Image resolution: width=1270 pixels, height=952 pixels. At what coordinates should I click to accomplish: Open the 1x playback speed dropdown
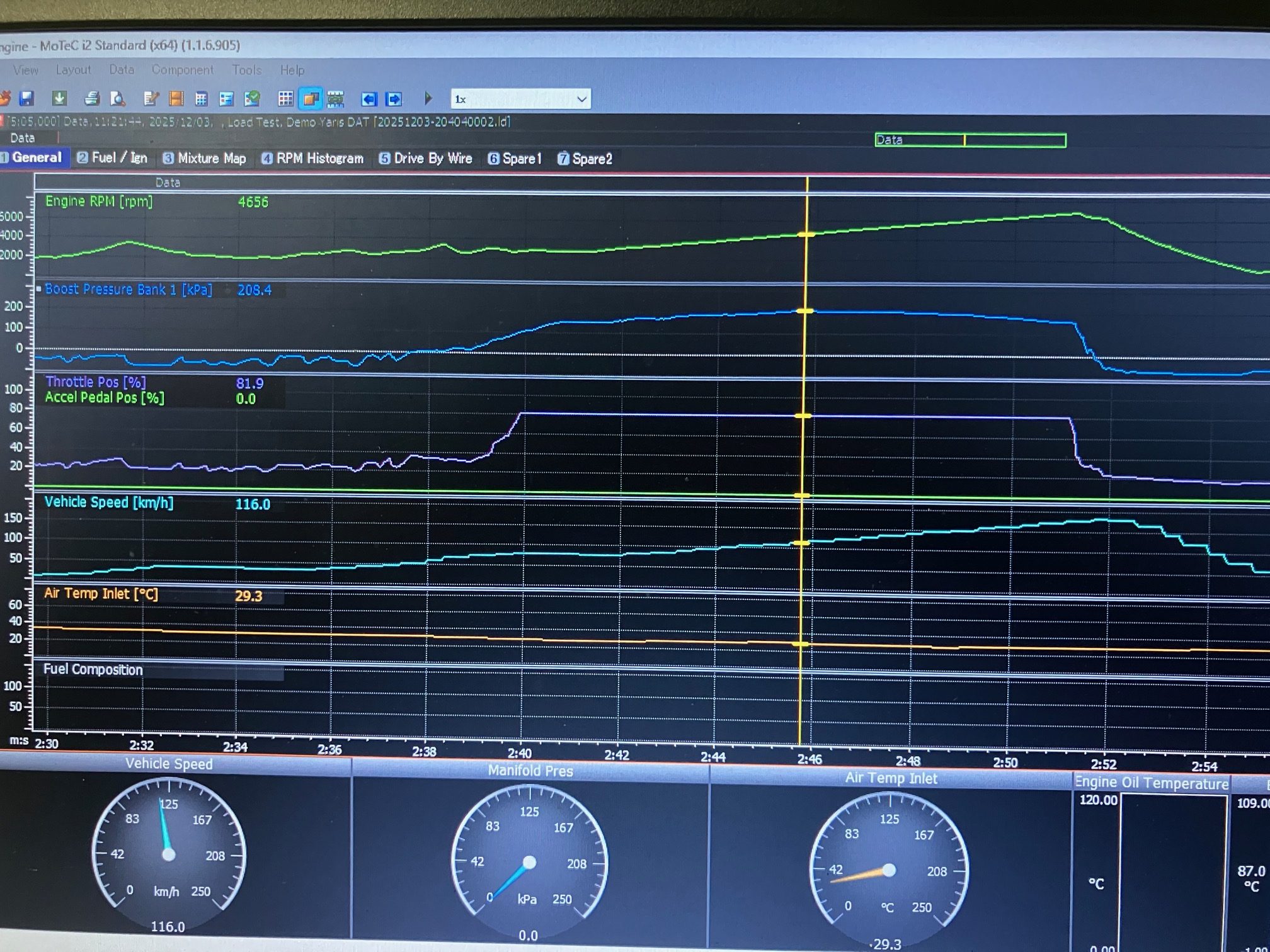[x=582, y=99]
